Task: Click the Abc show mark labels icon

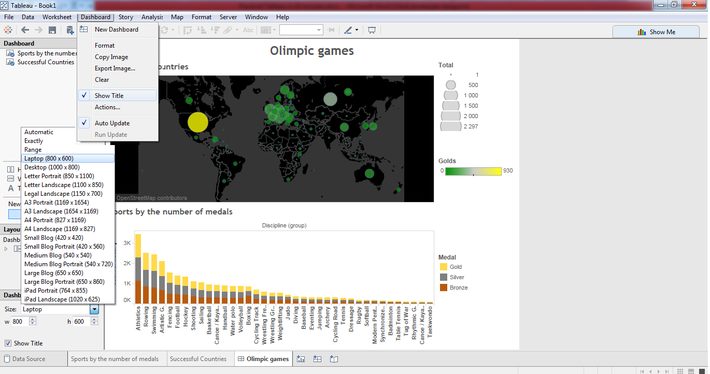Action: point(248,30)
